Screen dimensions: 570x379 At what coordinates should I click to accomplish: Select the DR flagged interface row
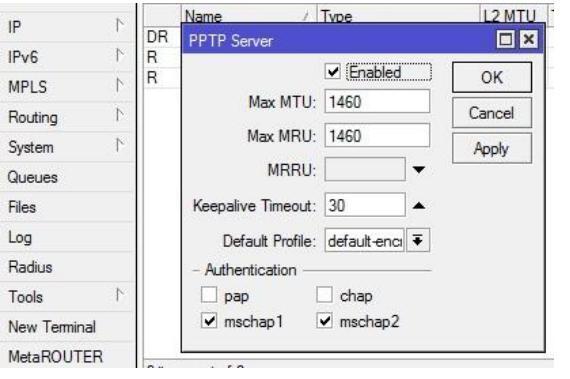[163, 37]
